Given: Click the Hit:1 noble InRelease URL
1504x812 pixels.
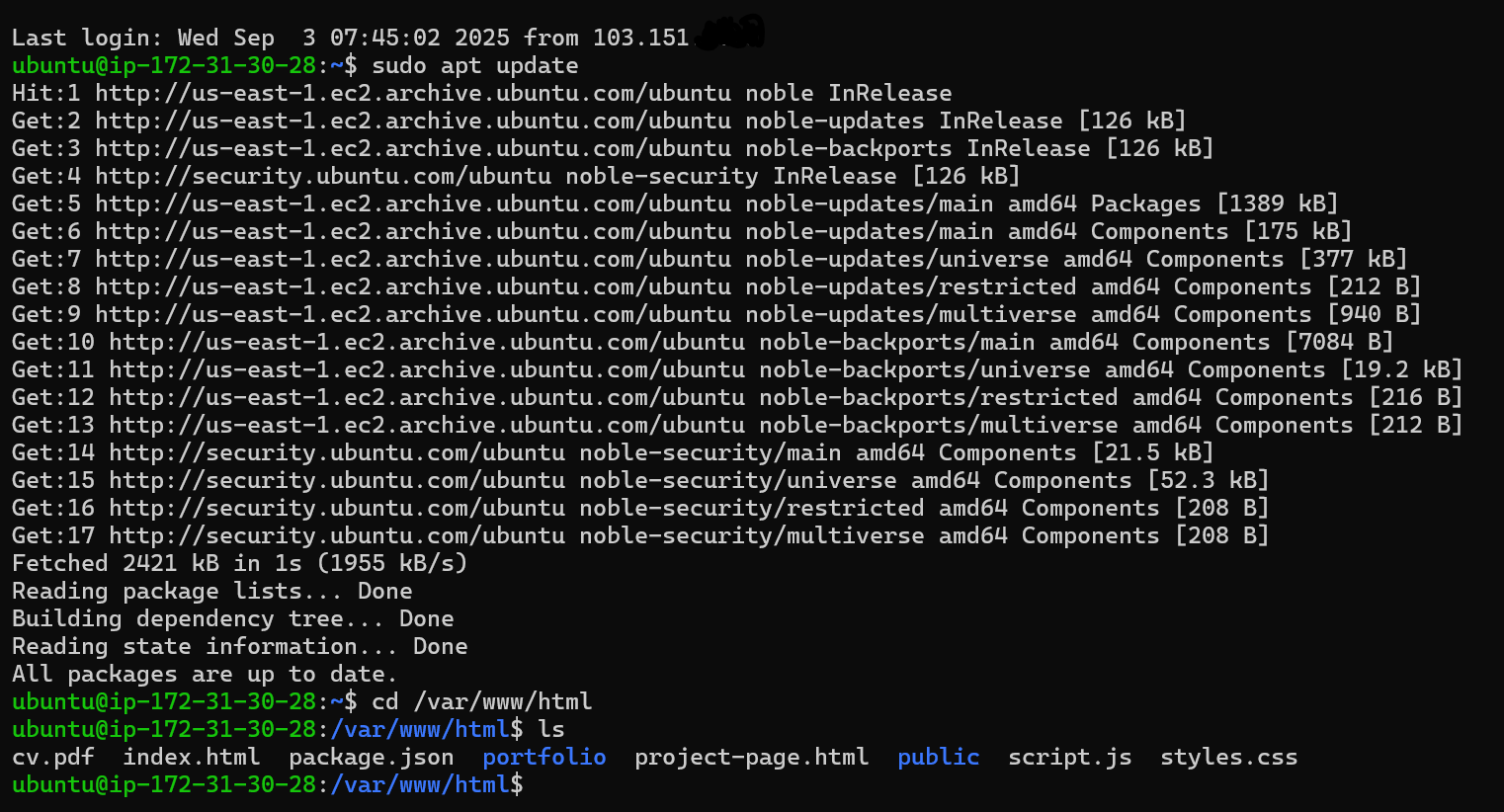Looking at the screenshot, I should 413,94.
